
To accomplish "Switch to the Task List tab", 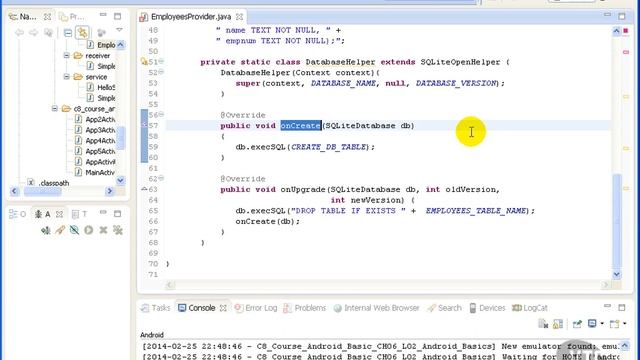I will tap(80, 214).
